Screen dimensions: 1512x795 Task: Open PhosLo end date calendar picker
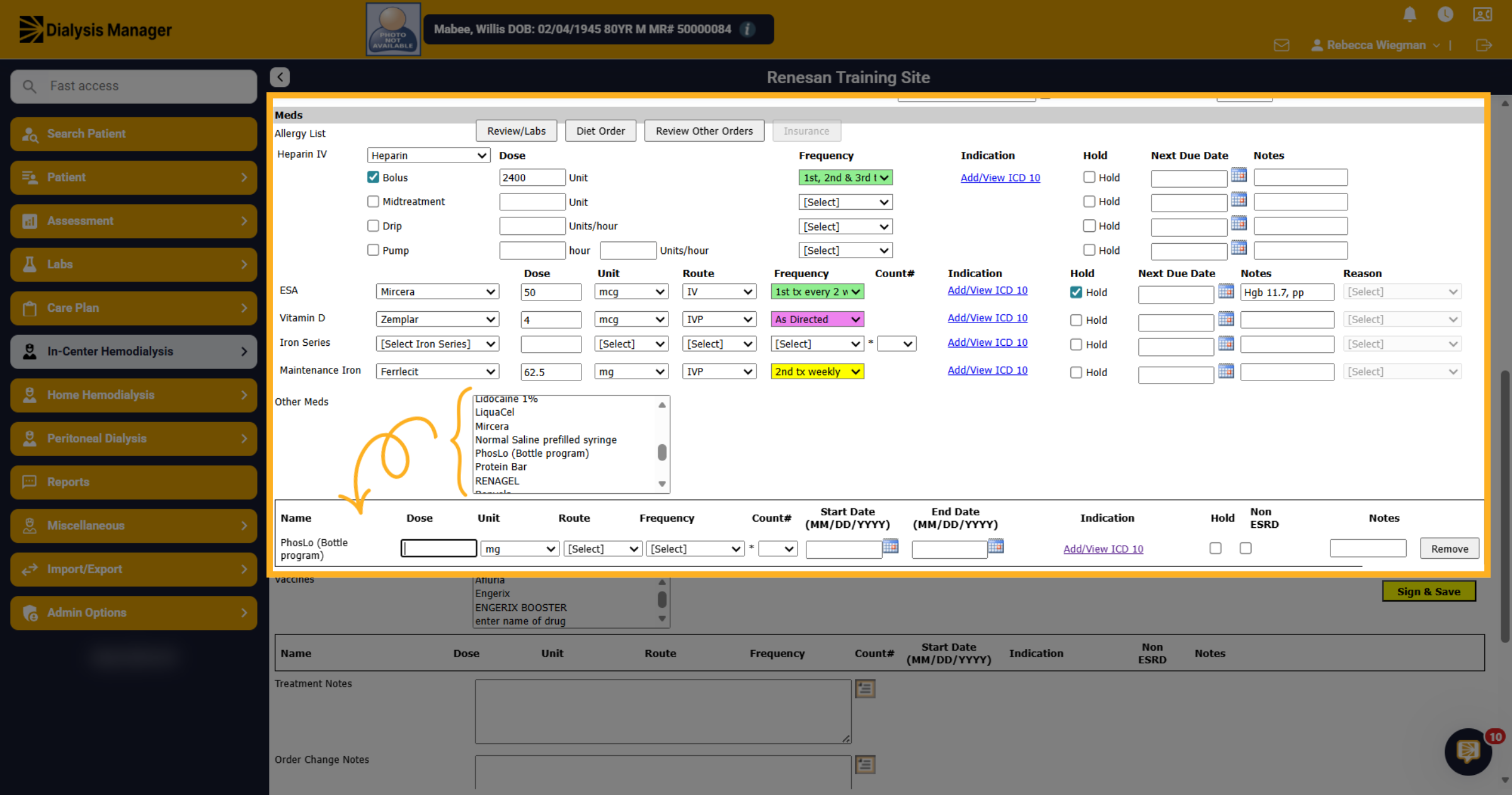[995, 546]
